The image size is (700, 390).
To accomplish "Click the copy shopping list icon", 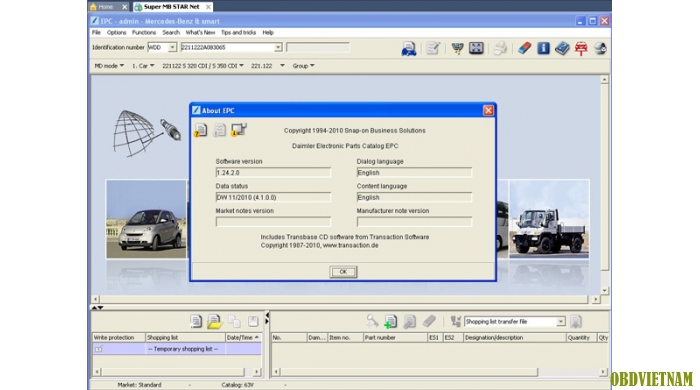I will [x=234, y=321].
